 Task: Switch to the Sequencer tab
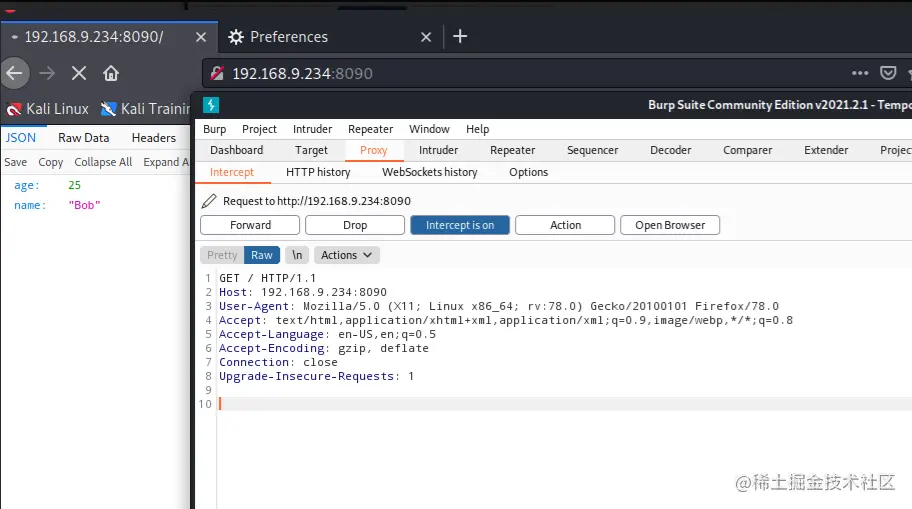pyautogui.click(x=593, y=150)
